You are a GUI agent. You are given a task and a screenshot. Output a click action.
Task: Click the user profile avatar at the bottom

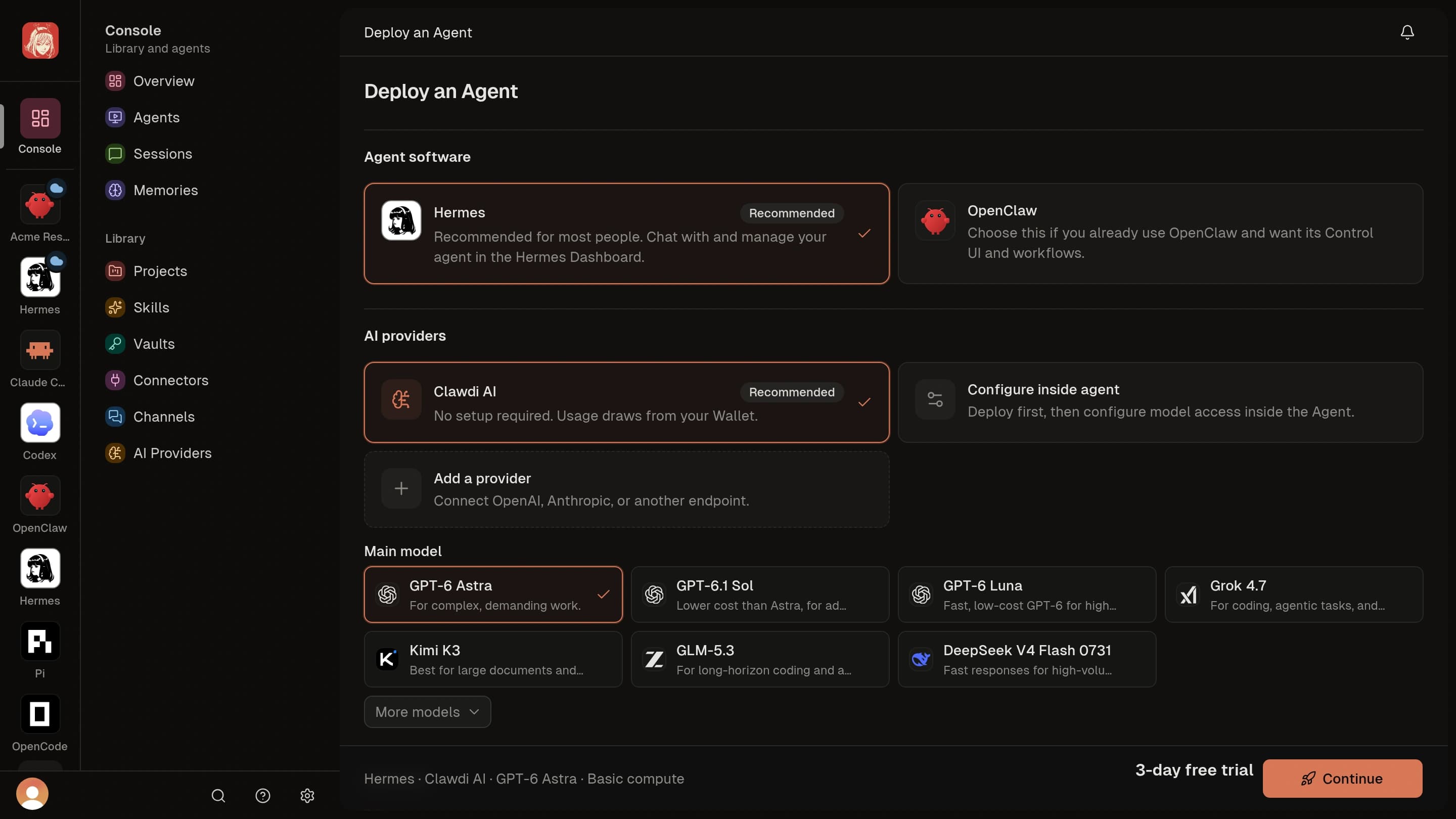point(32,794)
